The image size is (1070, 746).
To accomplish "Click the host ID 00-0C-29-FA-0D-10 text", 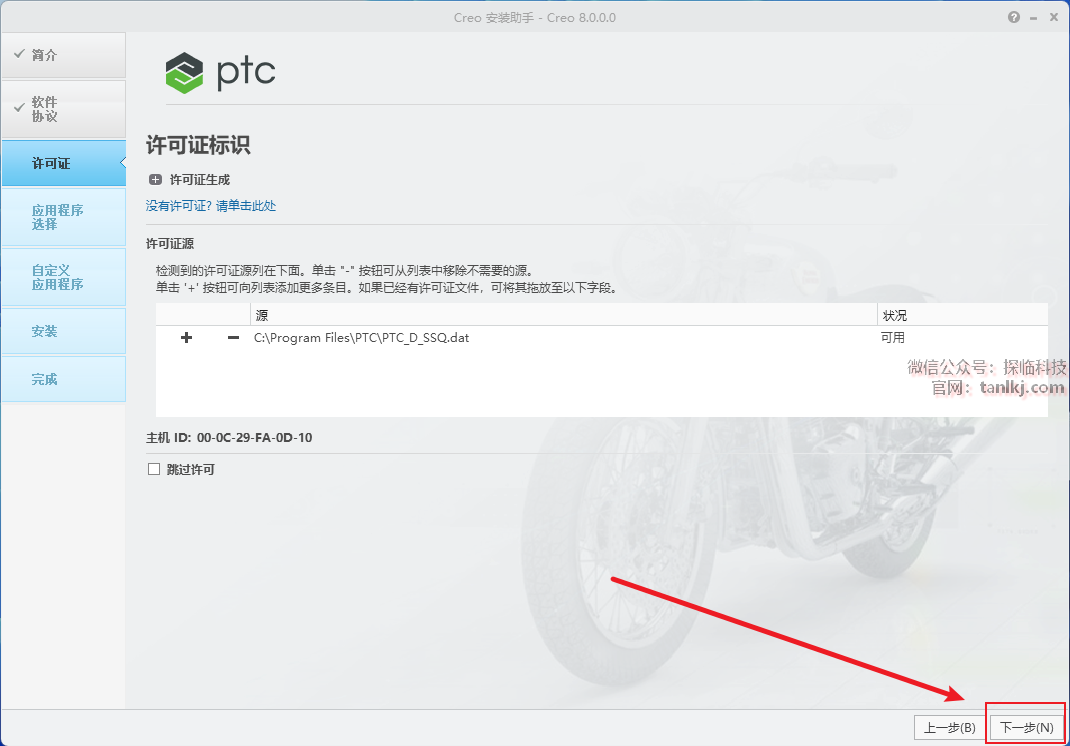I will click(255, 437).
